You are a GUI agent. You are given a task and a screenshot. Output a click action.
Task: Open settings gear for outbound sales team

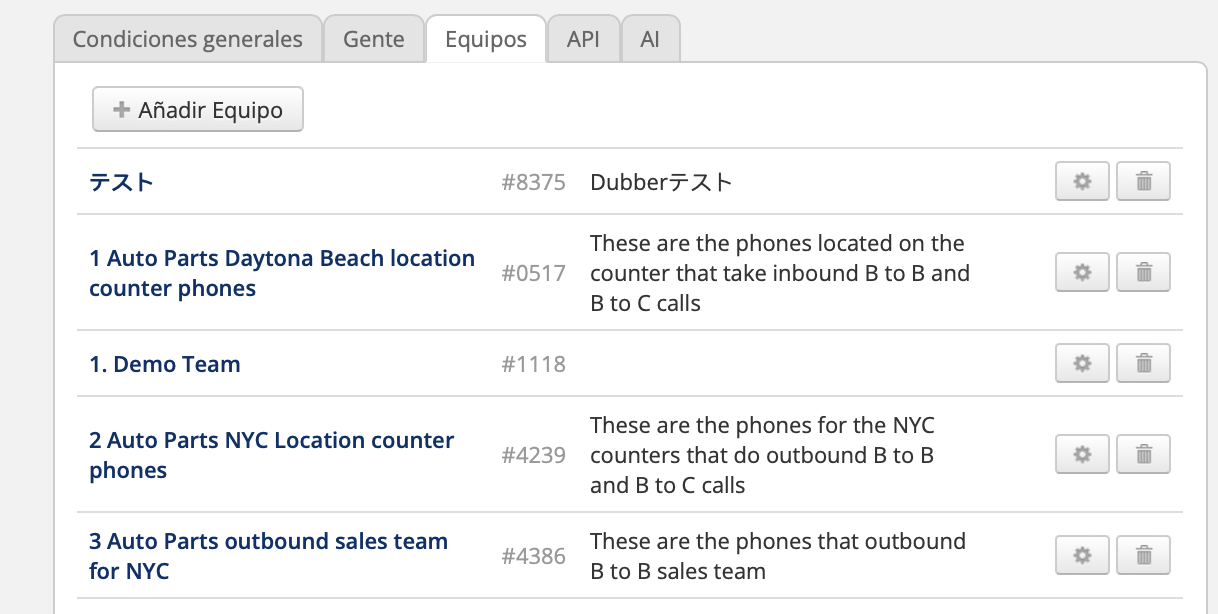(1082, 555)
